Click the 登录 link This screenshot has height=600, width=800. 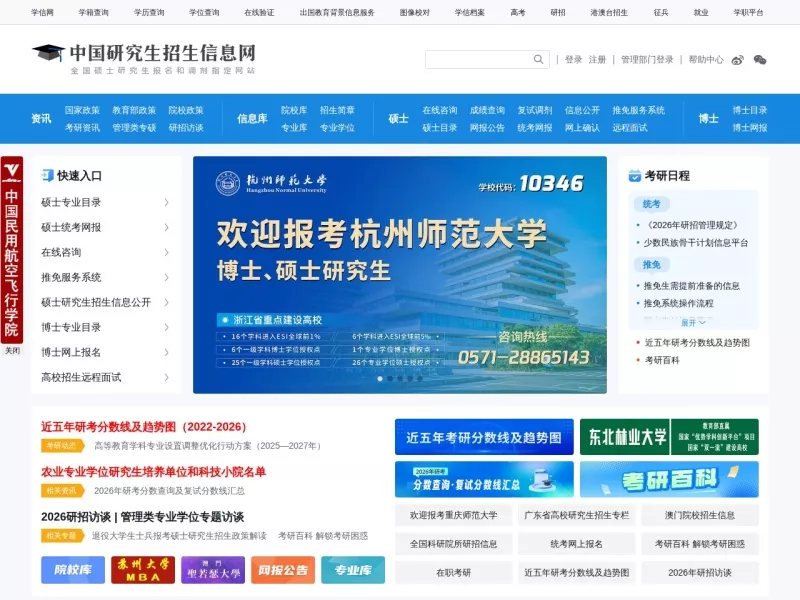[573, 60]
